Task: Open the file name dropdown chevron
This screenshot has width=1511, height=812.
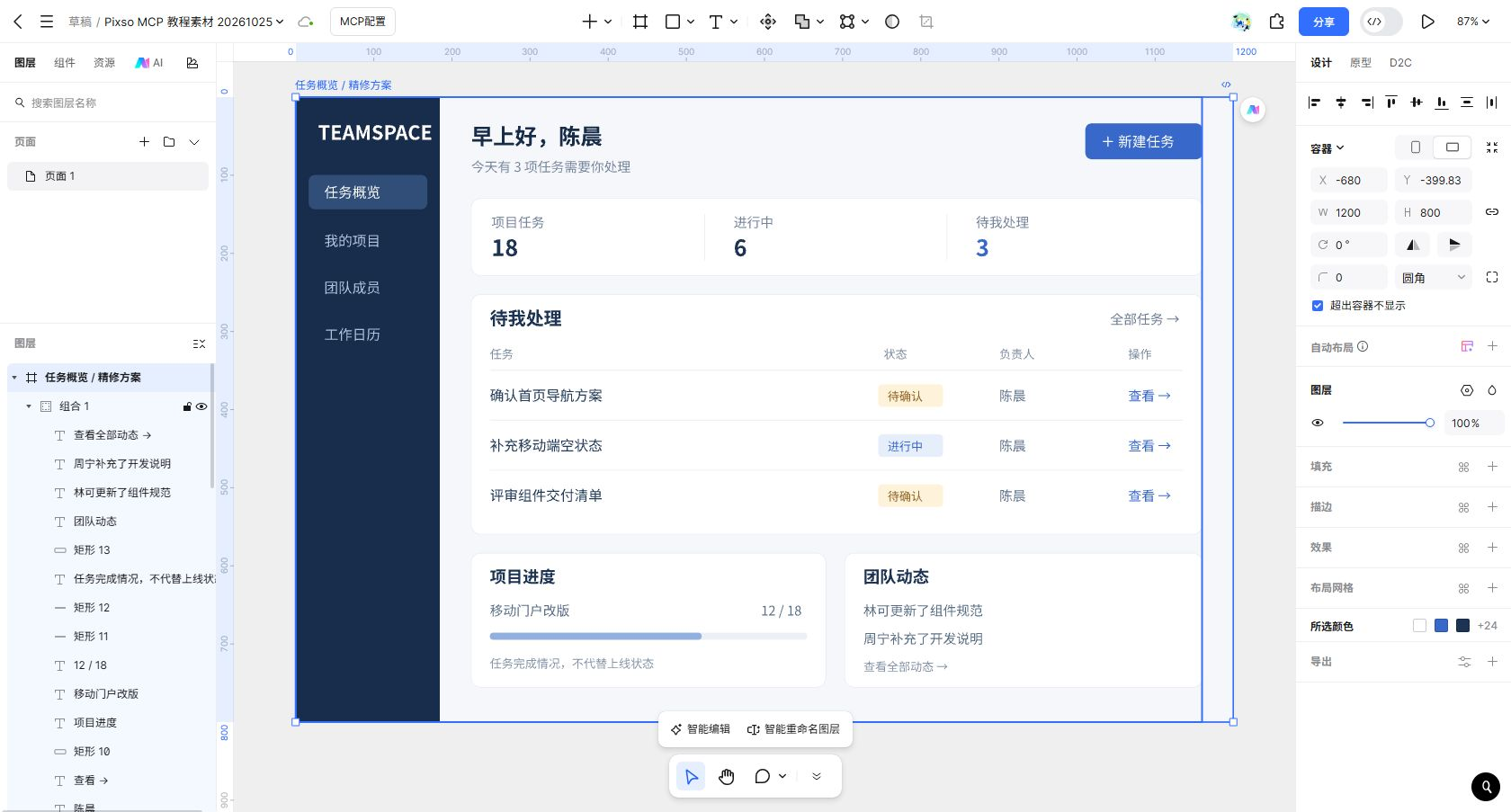Action: (x=280, y=22)
